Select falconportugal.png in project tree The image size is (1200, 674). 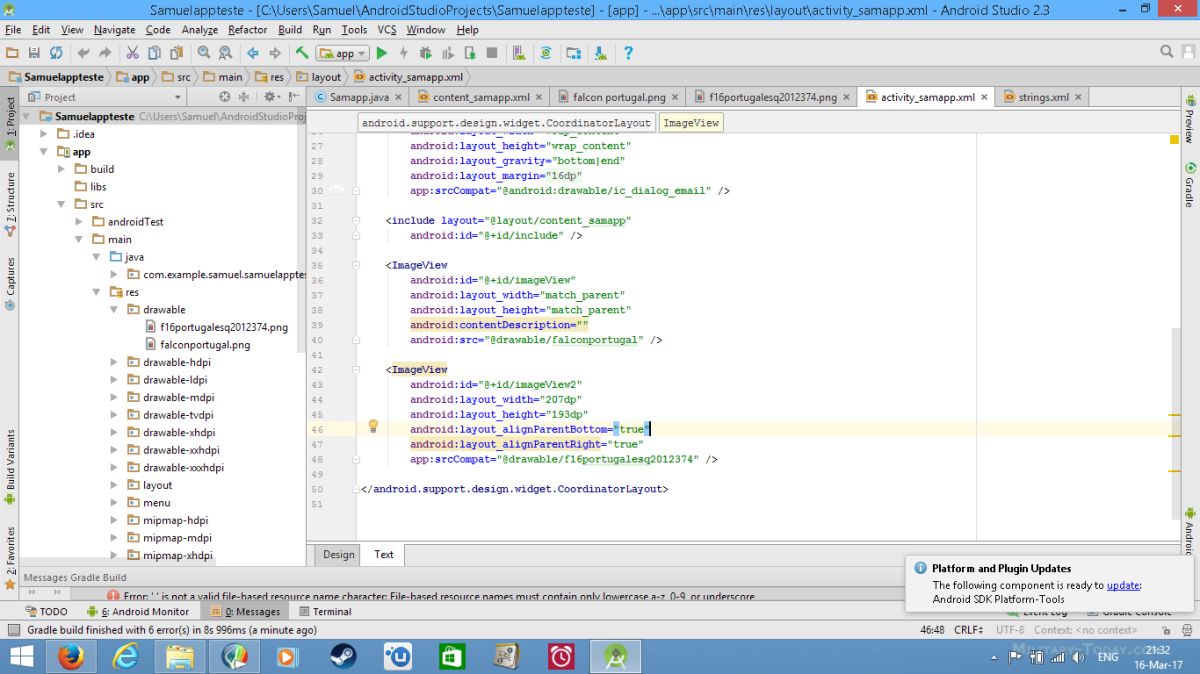204,345
